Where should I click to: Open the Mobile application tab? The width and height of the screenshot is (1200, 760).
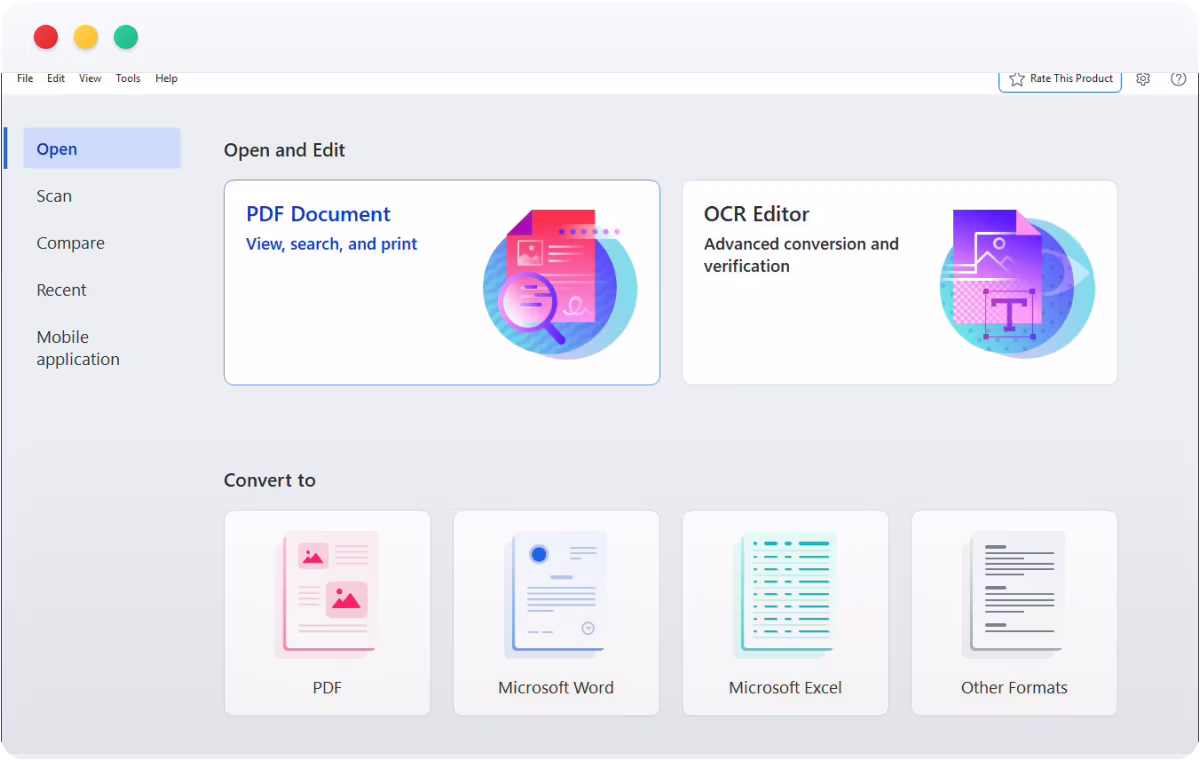[78, 348]
